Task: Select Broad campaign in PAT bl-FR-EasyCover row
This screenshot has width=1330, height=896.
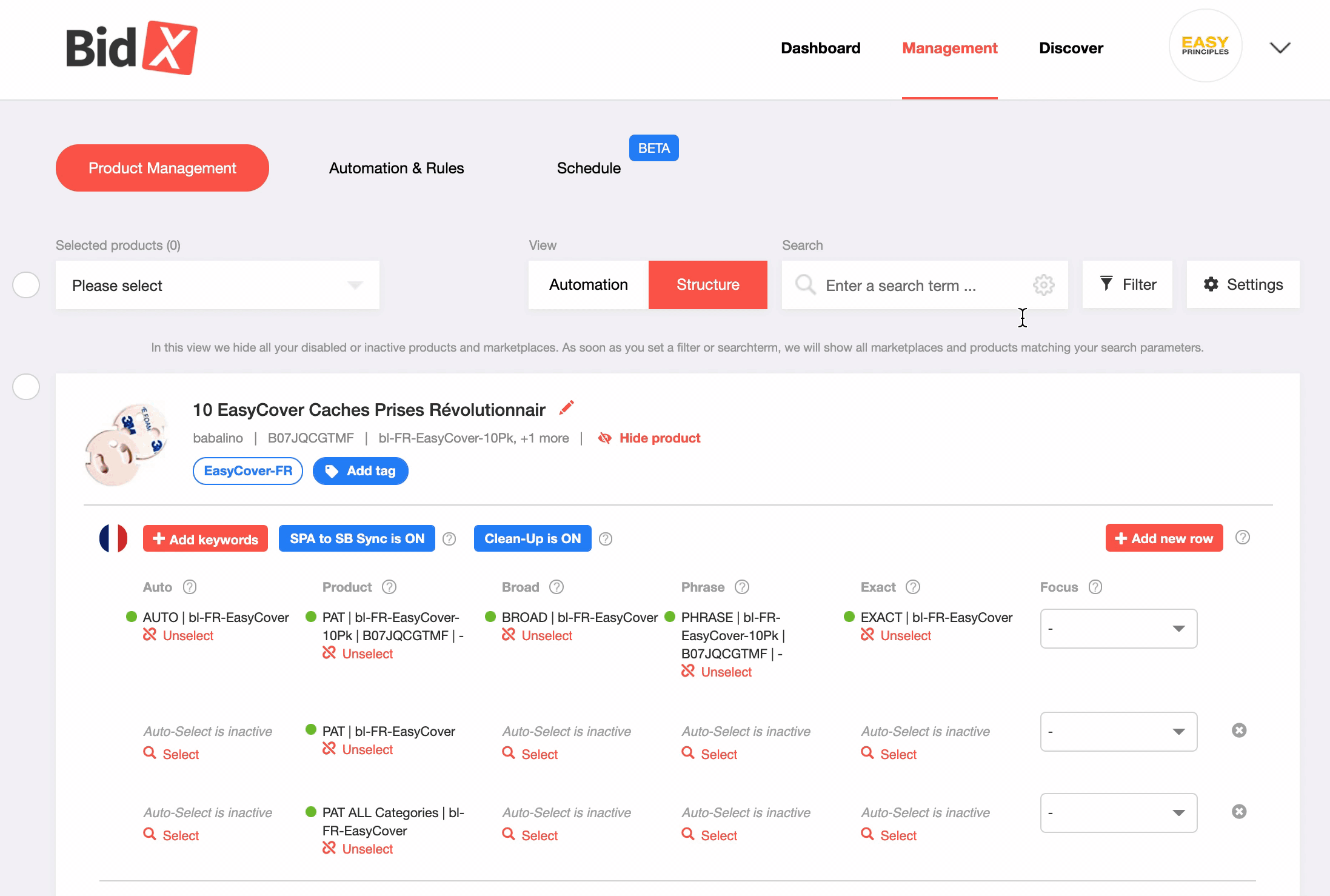Action: tap(530, 754)
